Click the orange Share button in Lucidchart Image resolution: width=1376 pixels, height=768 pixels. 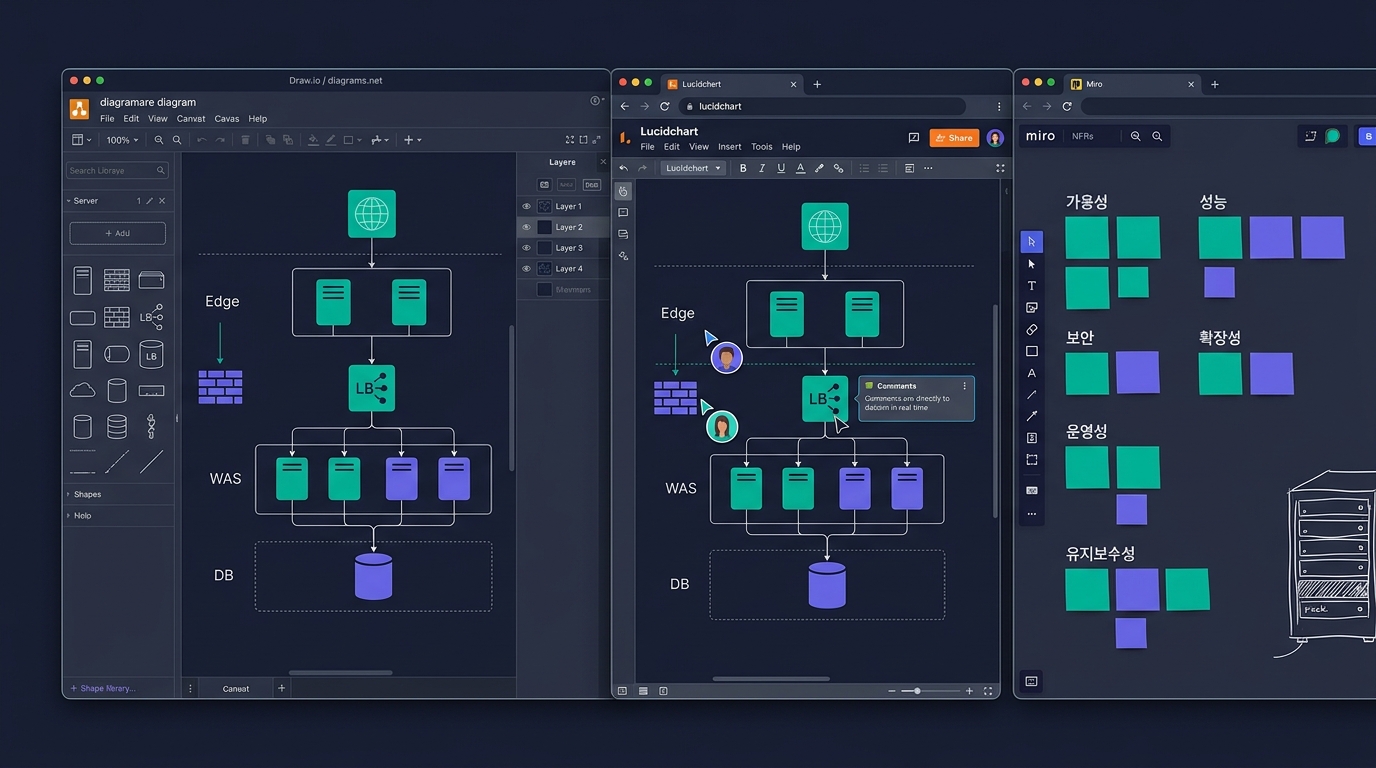click(954, 138)
